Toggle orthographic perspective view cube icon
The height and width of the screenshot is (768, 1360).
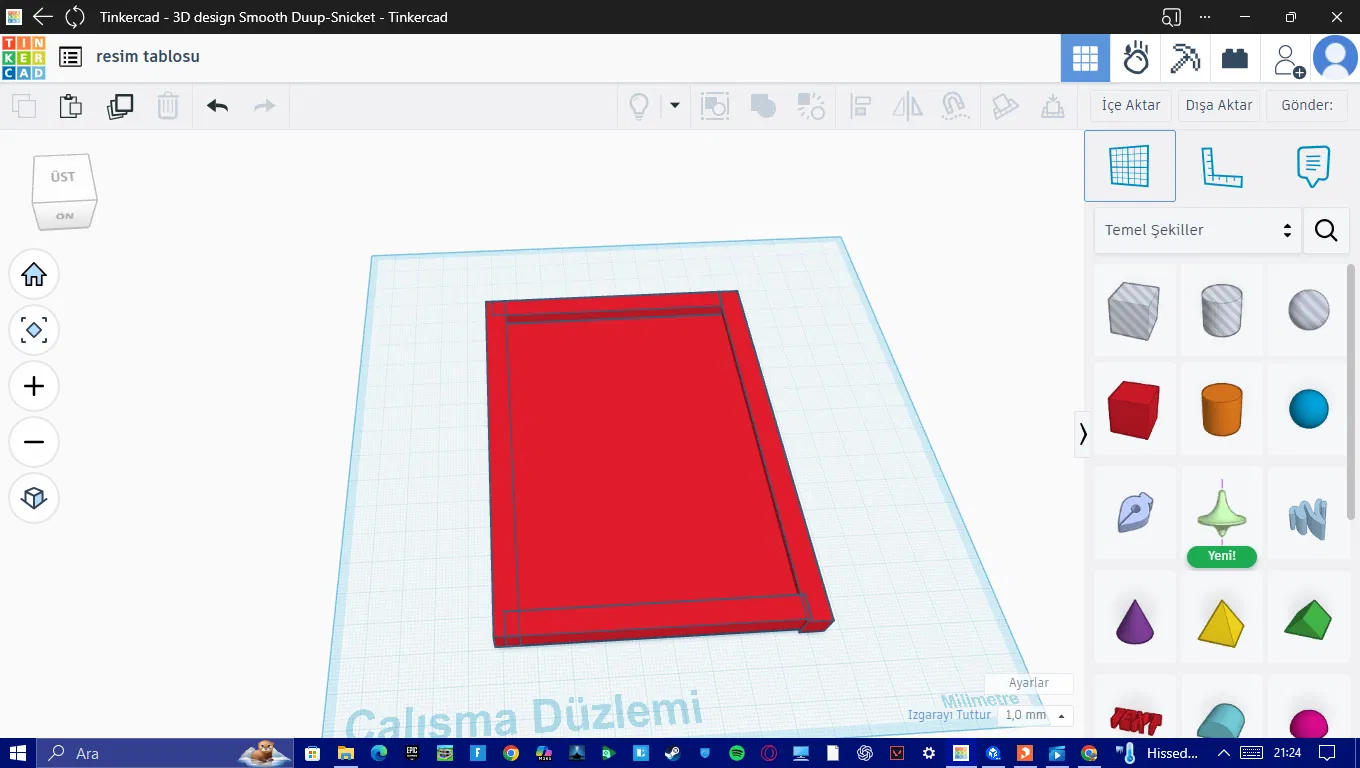(34, 498)
